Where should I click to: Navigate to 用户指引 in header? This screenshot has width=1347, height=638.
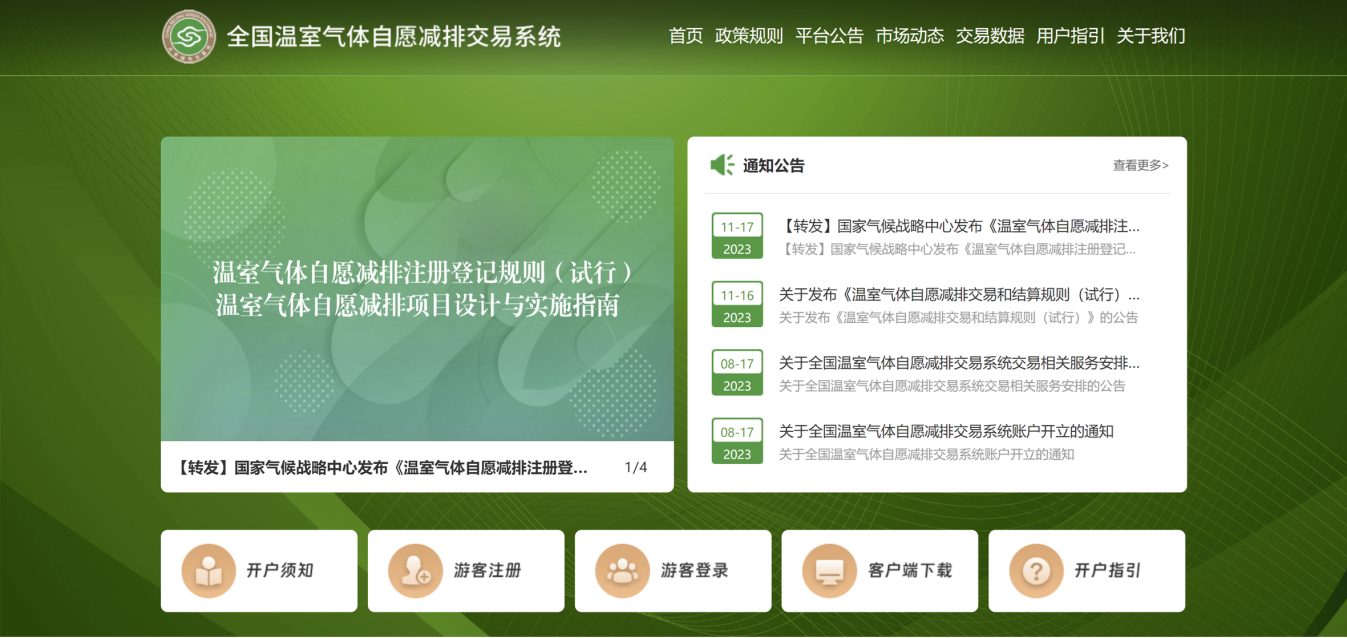(1070, 36)
